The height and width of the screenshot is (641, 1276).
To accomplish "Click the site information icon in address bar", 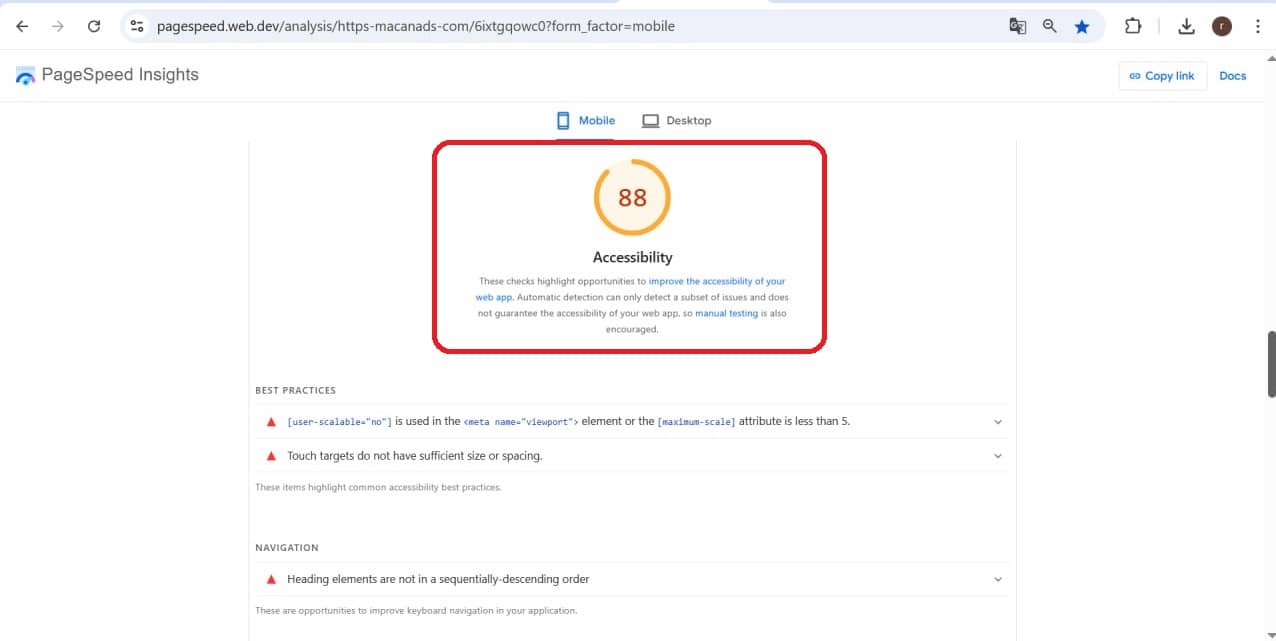I will (x=136, y=26).
